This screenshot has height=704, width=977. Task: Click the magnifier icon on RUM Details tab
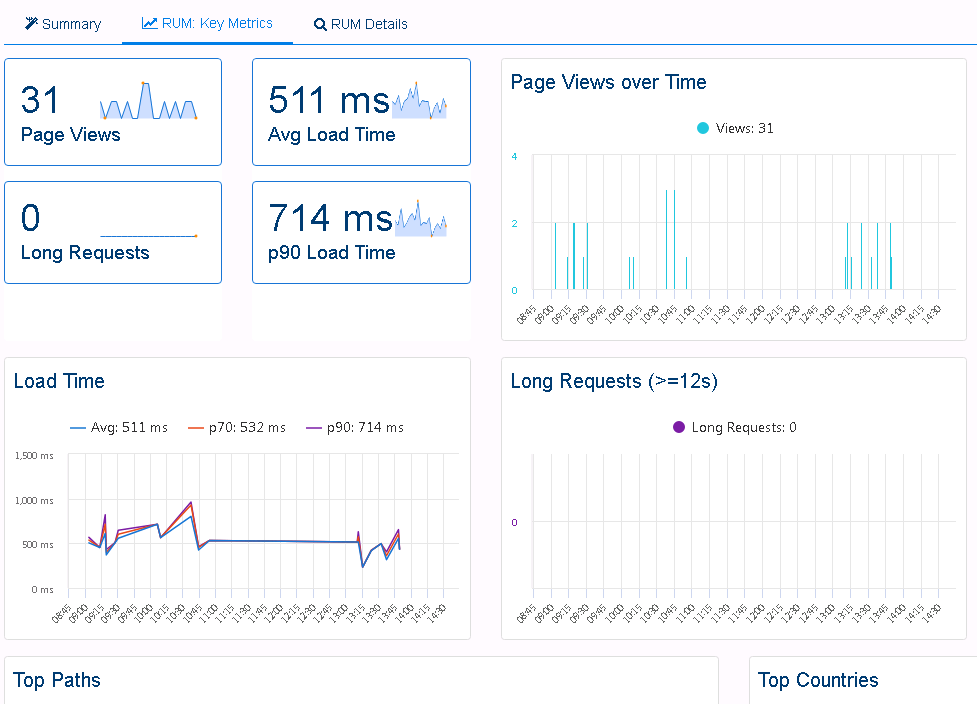(x=320, y=23)
